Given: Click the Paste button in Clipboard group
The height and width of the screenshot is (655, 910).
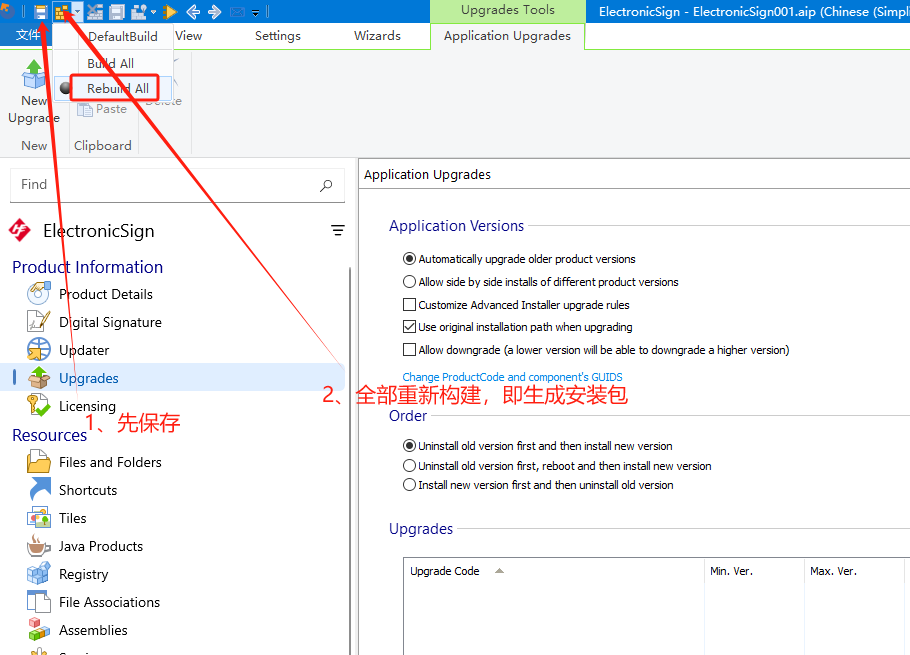Looking at the screenshot, I should click(x=103, y=109).
